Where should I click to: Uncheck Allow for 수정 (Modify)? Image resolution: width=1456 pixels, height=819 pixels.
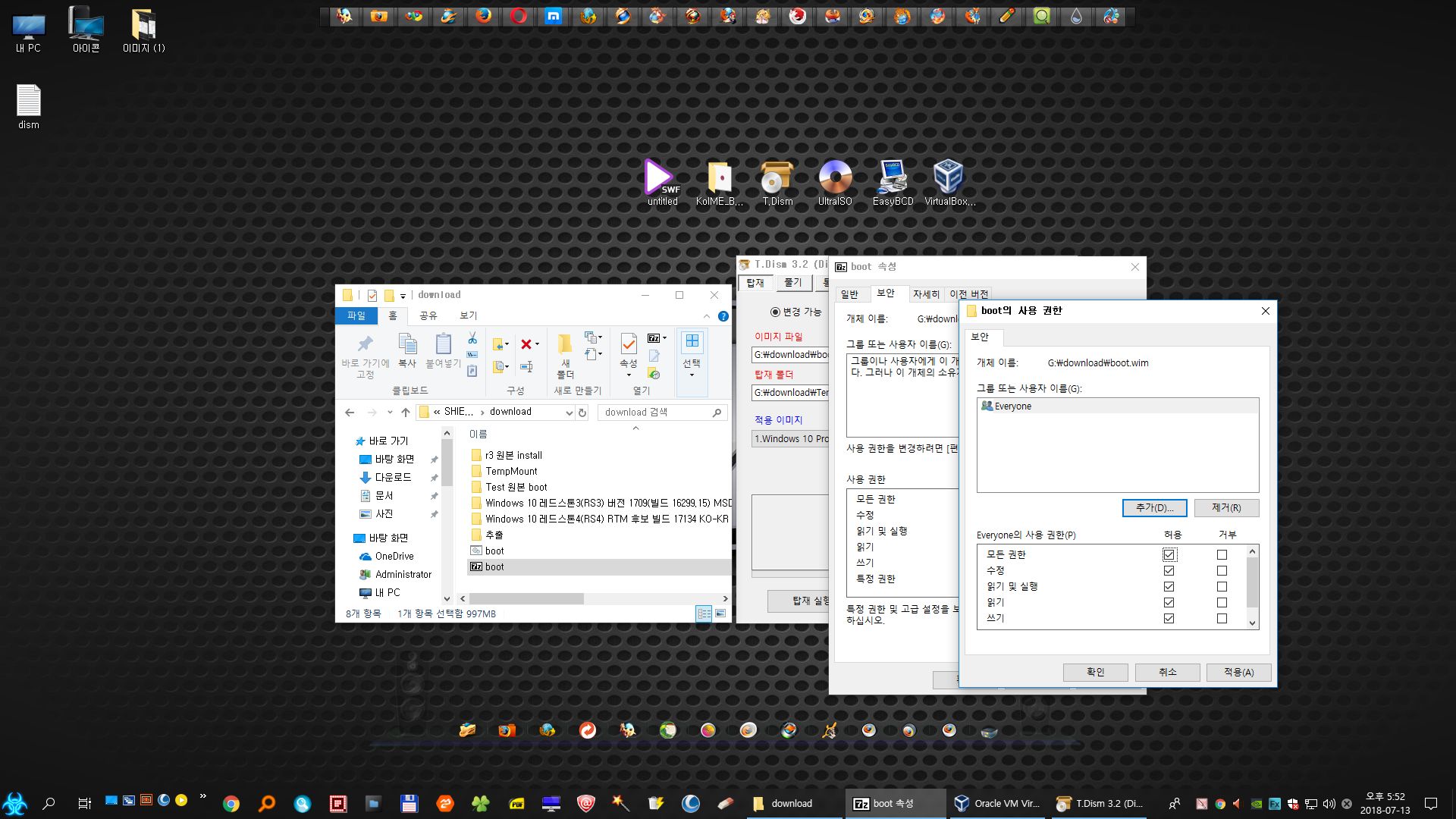[x=1169, y=571]
